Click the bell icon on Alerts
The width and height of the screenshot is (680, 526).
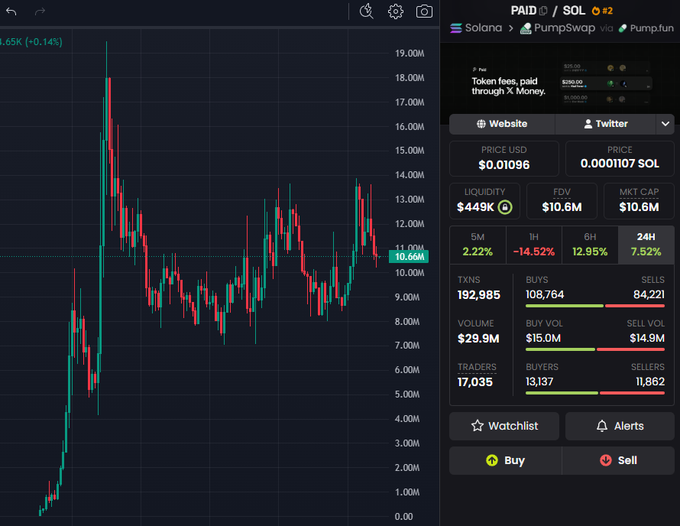tap(602, 426)
